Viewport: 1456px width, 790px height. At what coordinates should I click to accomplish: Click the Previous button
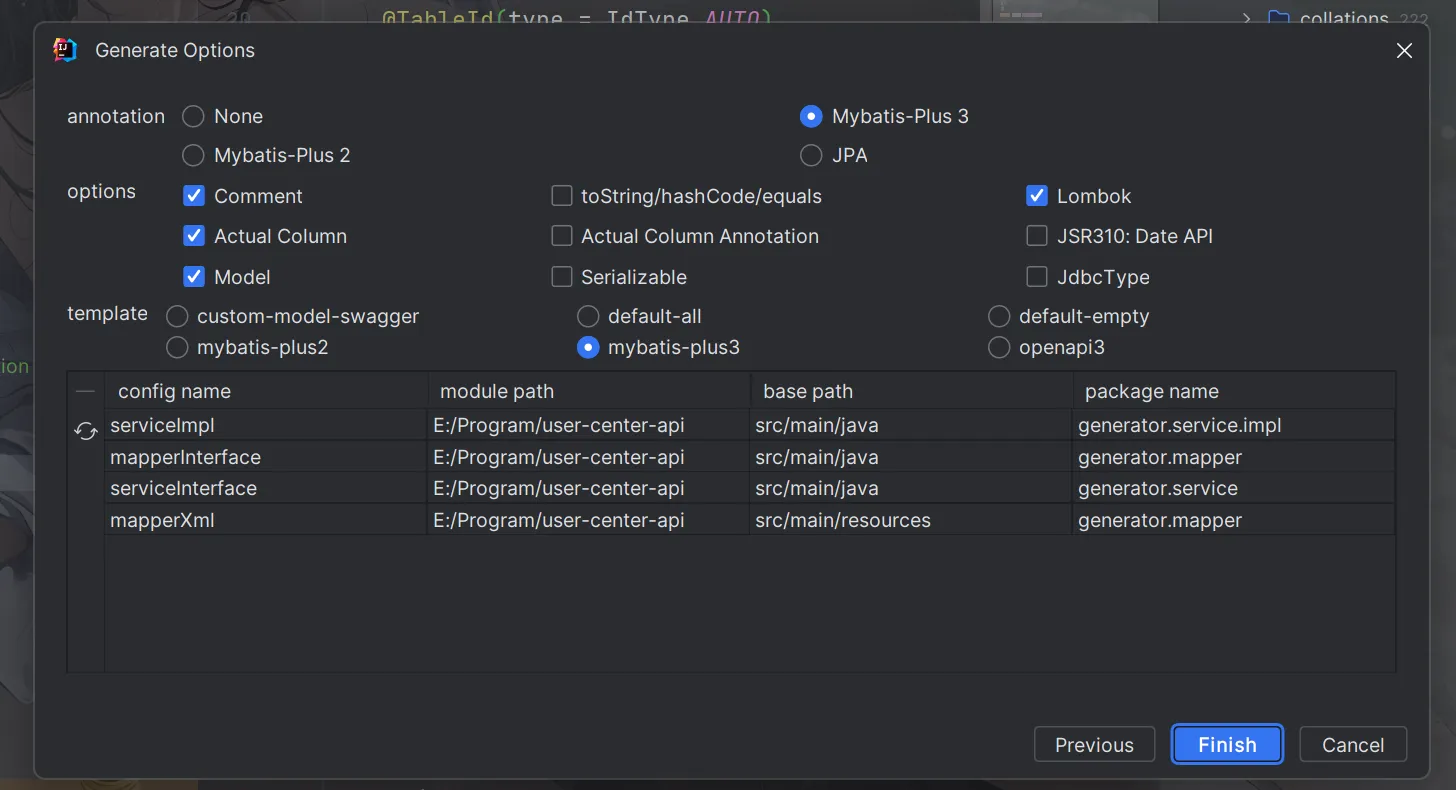pyautogui.click(x=1094, y=745)
